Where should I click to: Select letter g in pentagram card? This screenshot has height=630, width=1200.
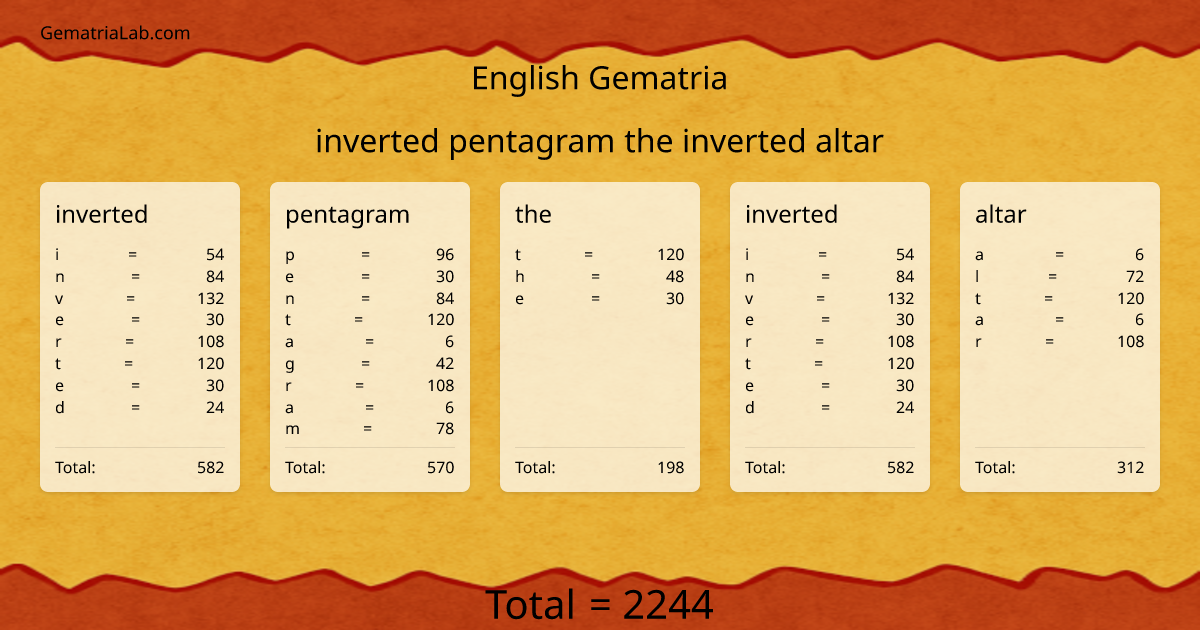290,365
